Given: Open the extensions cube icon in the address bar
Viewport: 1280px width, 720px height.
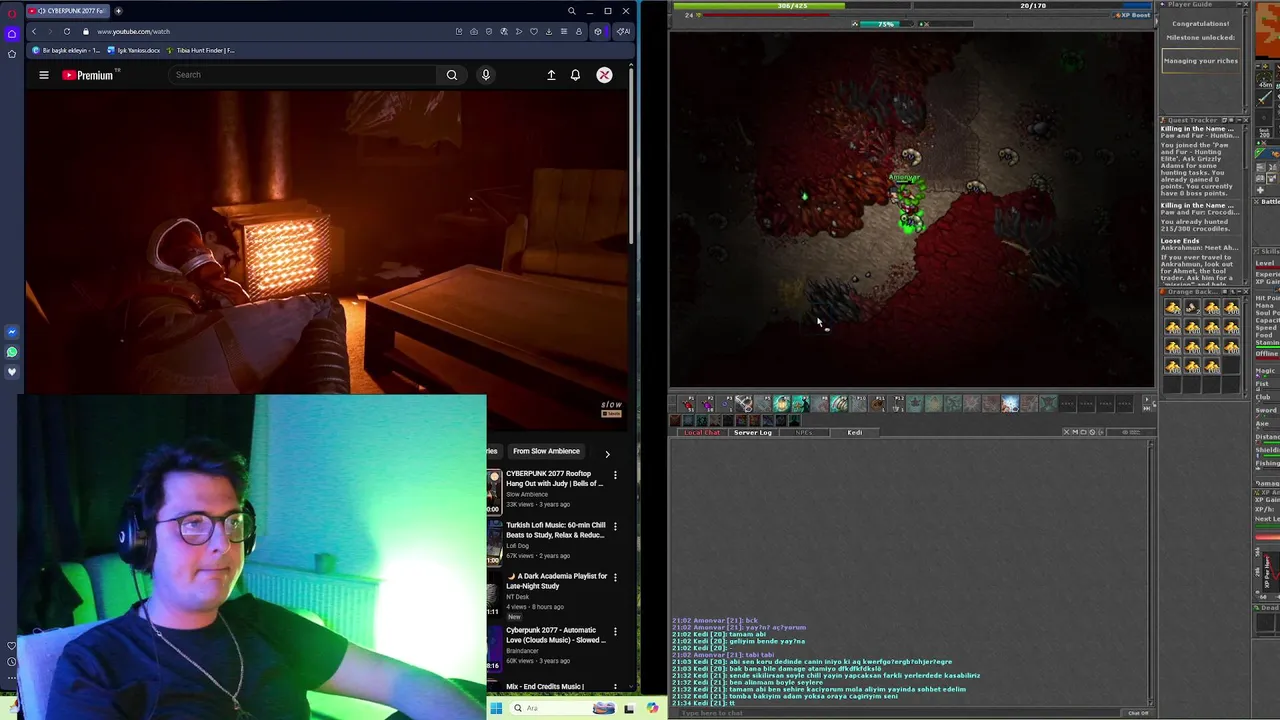Looking at the screenshot, I should coord(598,31).
